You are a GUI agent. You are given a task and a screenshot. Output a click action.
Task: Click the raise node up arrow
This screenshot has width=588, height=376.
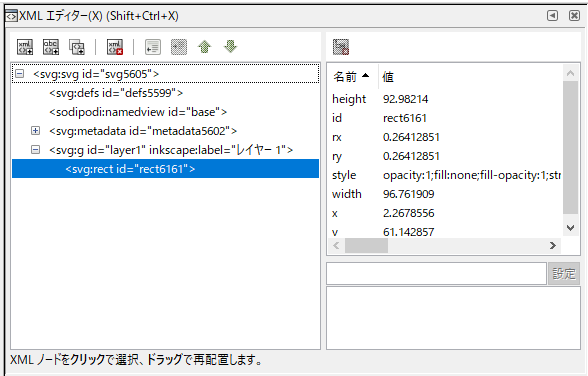point(205,47)
